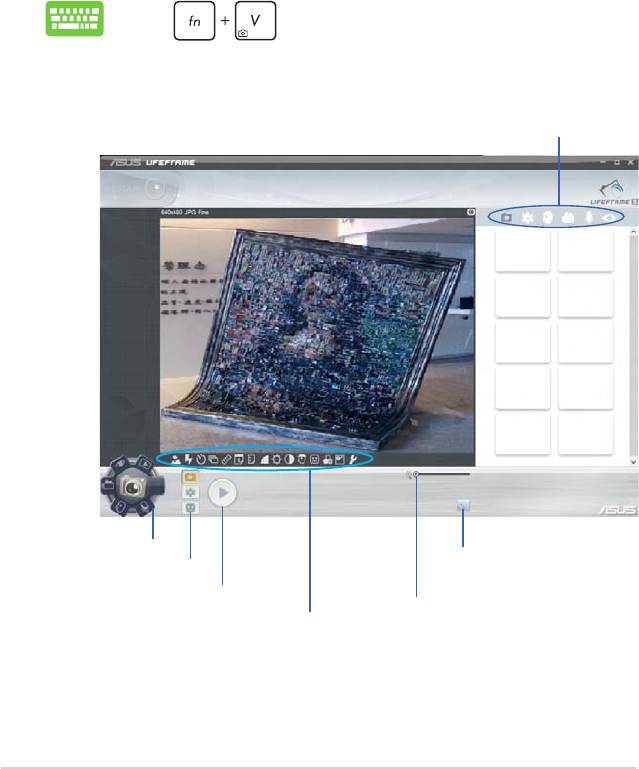Minimize the LifeFrame window

(x=603, y=162)
